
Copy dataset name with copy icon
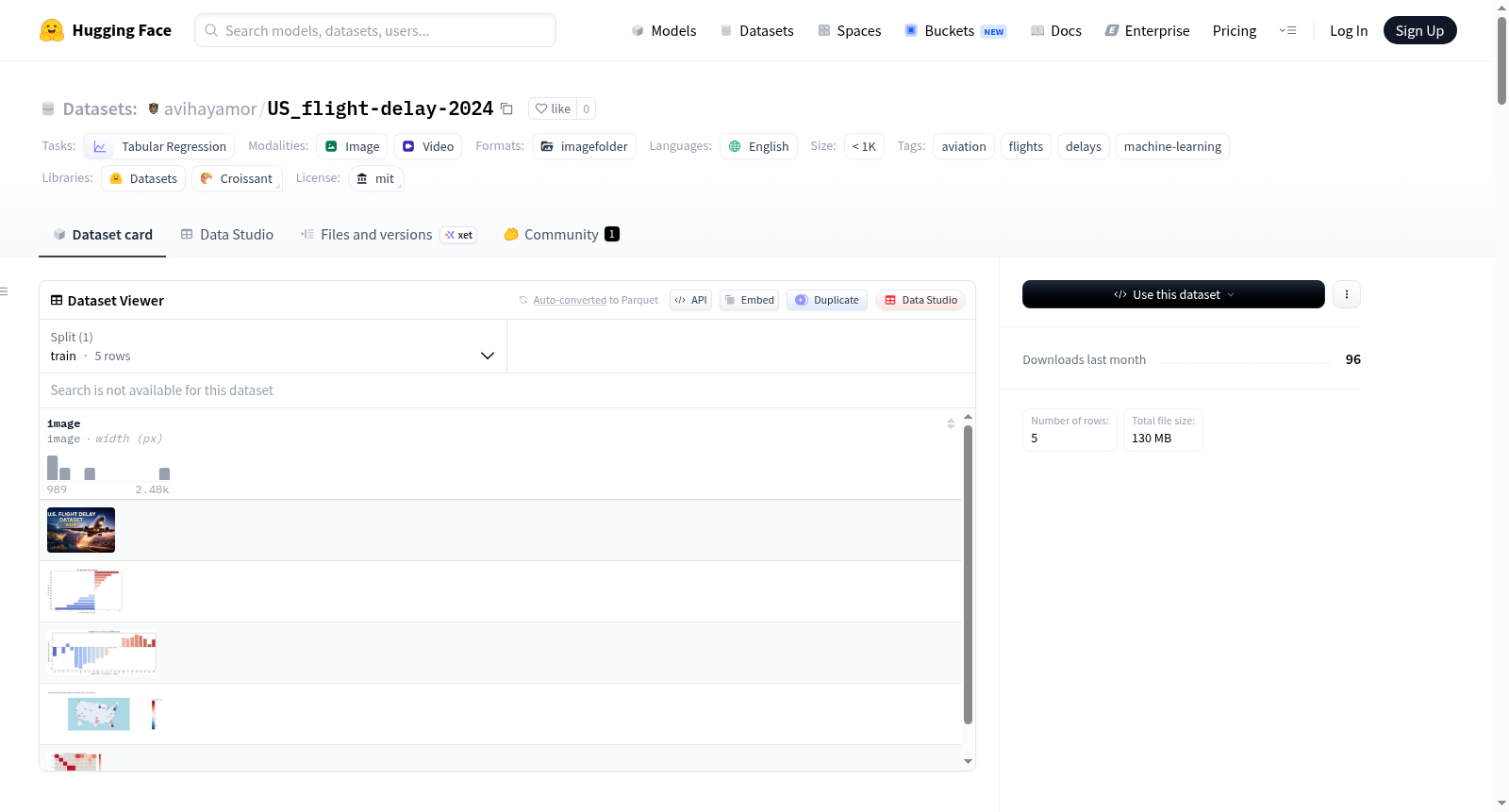(506, 108)
